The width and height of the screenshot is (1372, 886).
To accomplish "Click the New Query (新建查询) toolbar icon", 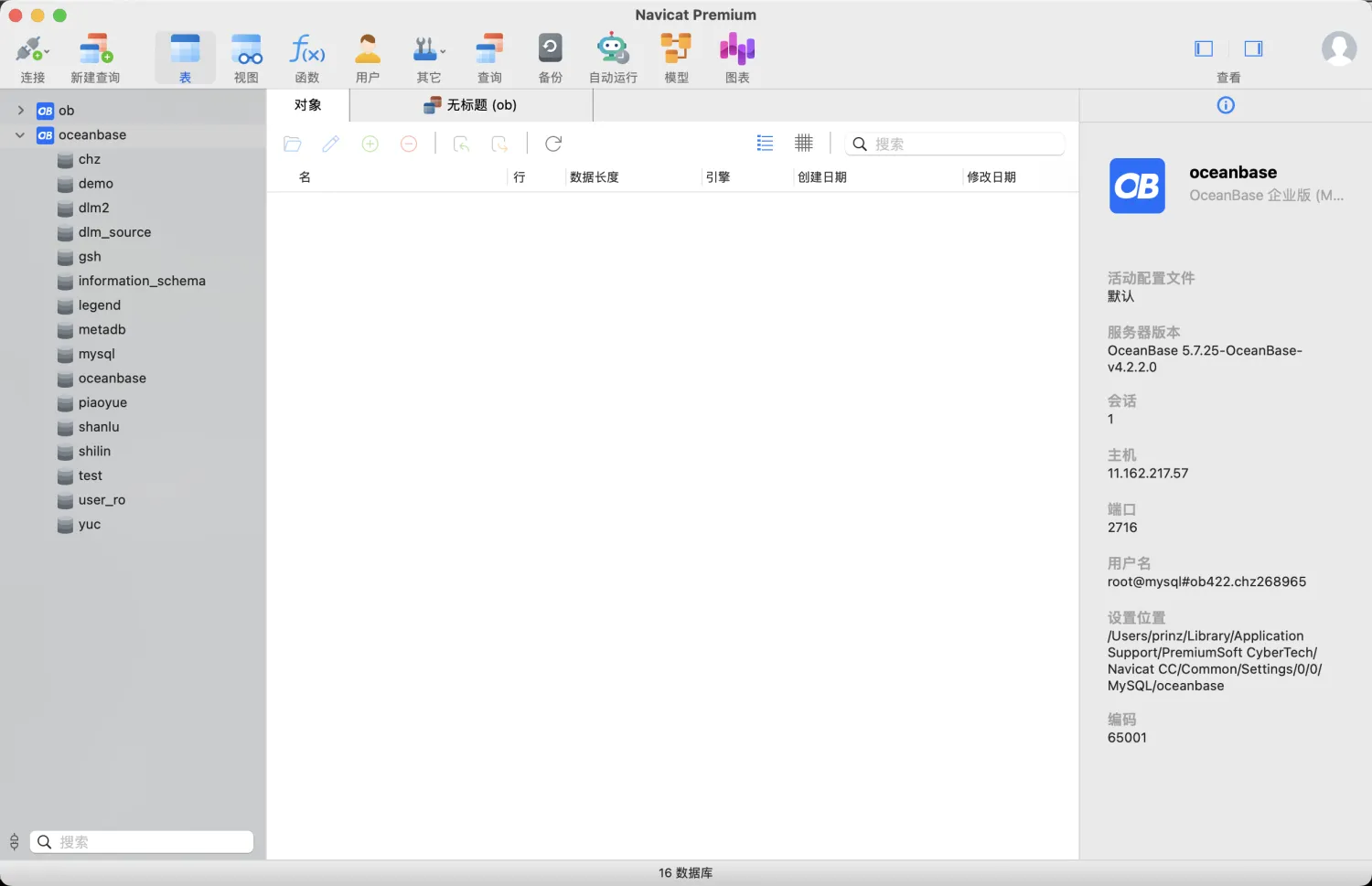I will (x=95, y=49).
